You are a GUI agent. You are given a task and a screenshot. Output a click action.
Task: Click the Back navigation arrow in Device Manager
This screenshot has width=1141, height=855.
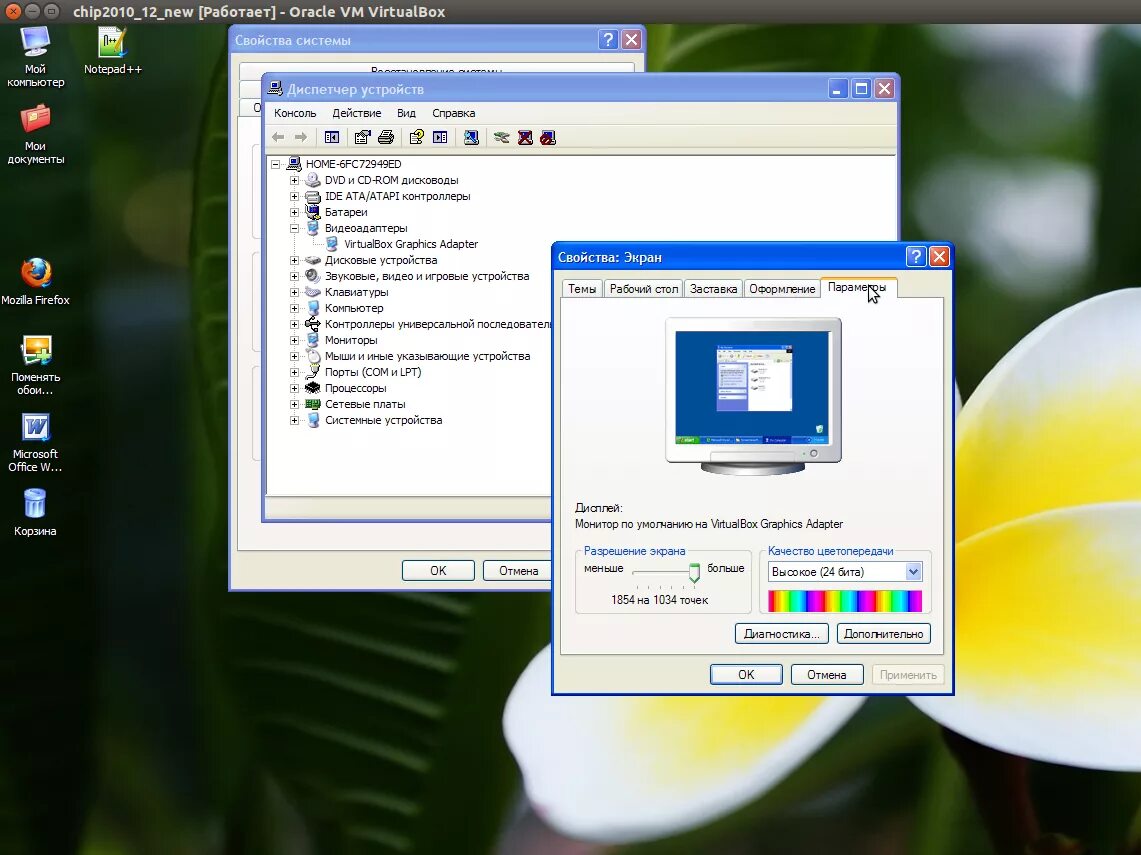(x=277, y=137)
